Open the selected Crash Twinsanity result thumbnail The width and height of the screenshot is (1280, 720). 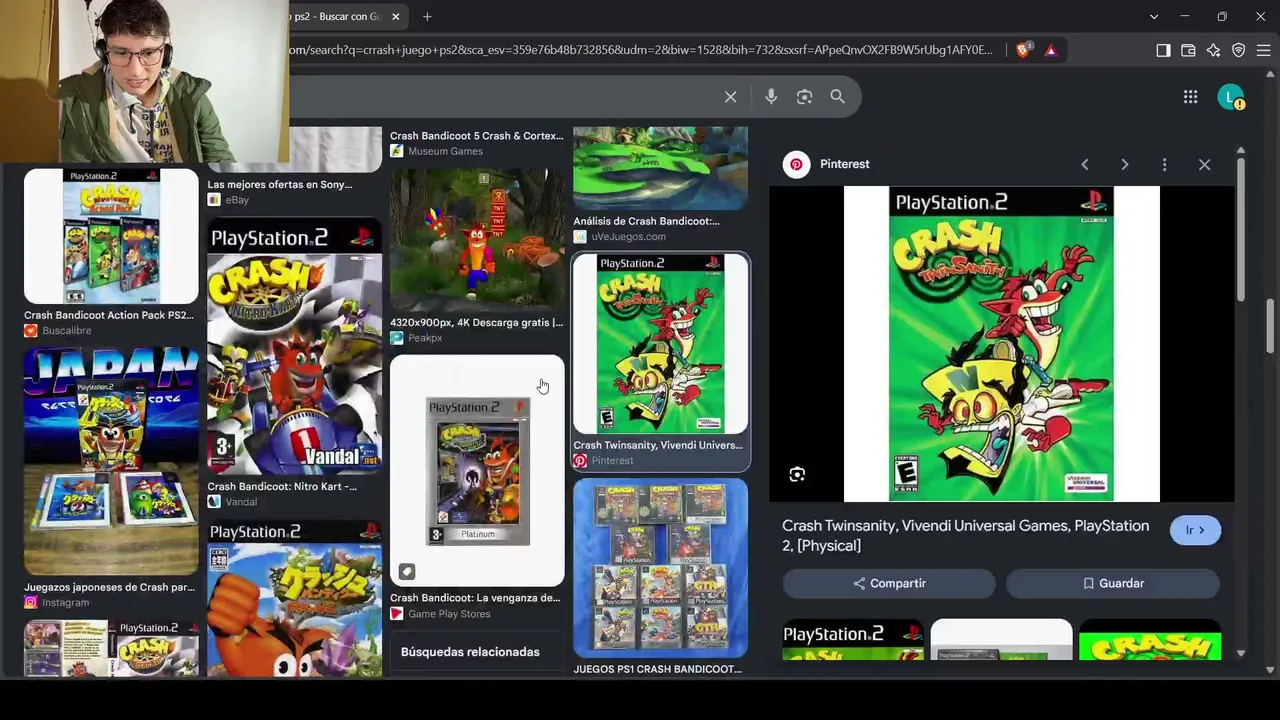[x=660, y=344]
